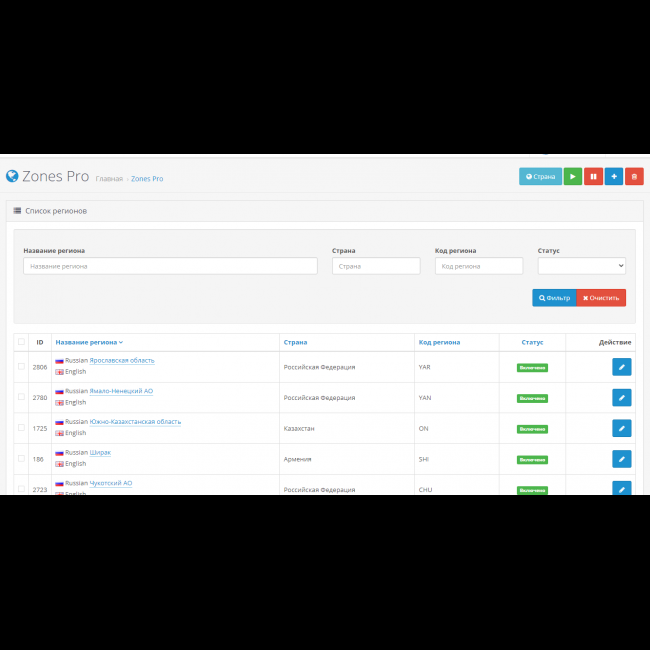The image size is (650, 650).
Task: Edit the Ярославская область region with the pencil
Action: pyautogui.click(x=621, y=367)
